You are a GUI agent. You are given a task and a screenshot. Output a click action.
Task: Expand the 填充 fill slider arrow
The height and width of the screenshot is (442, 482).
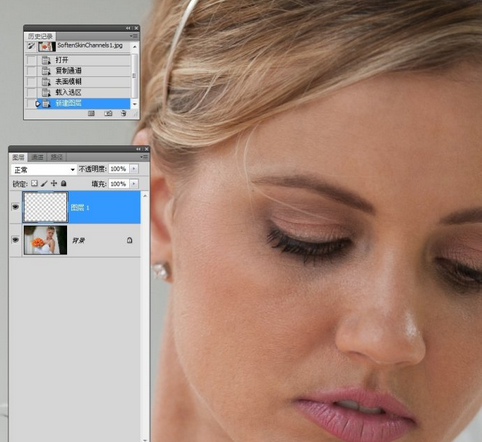[134, 184]
